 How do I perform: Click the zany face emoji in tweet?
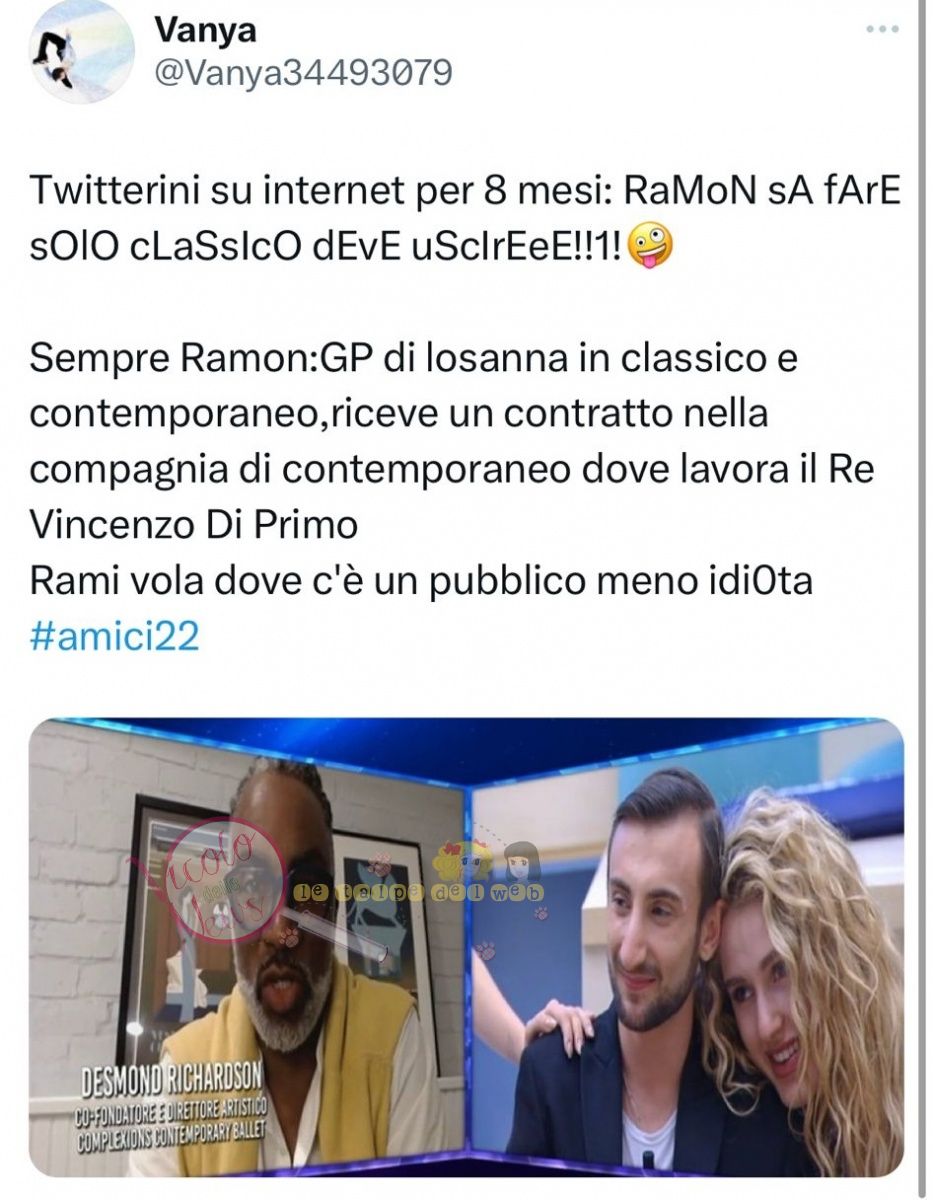click(651, 247)
